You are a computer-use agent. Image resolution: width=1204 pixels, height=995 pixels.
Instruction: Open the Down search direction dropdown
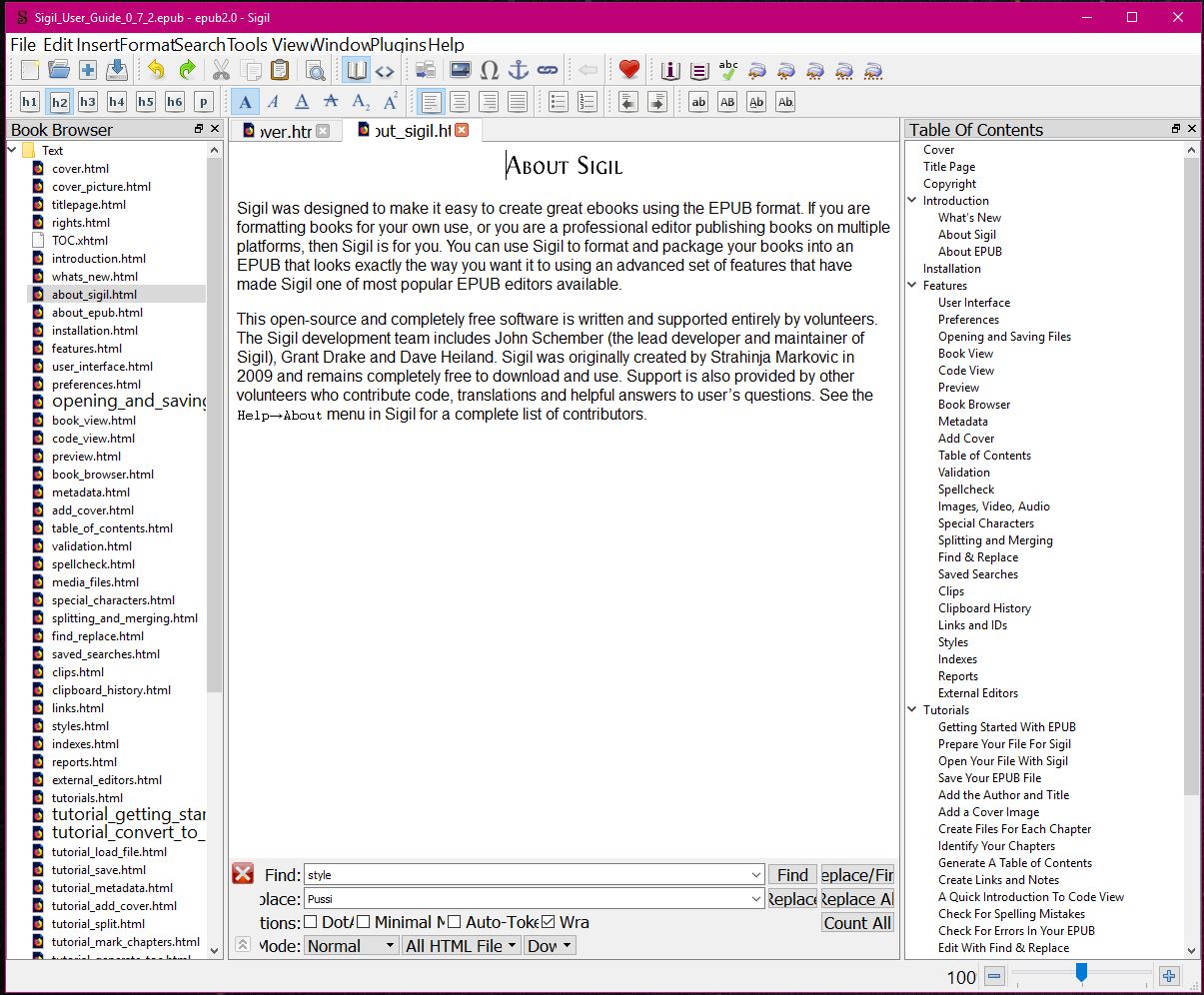click(550, 945)
